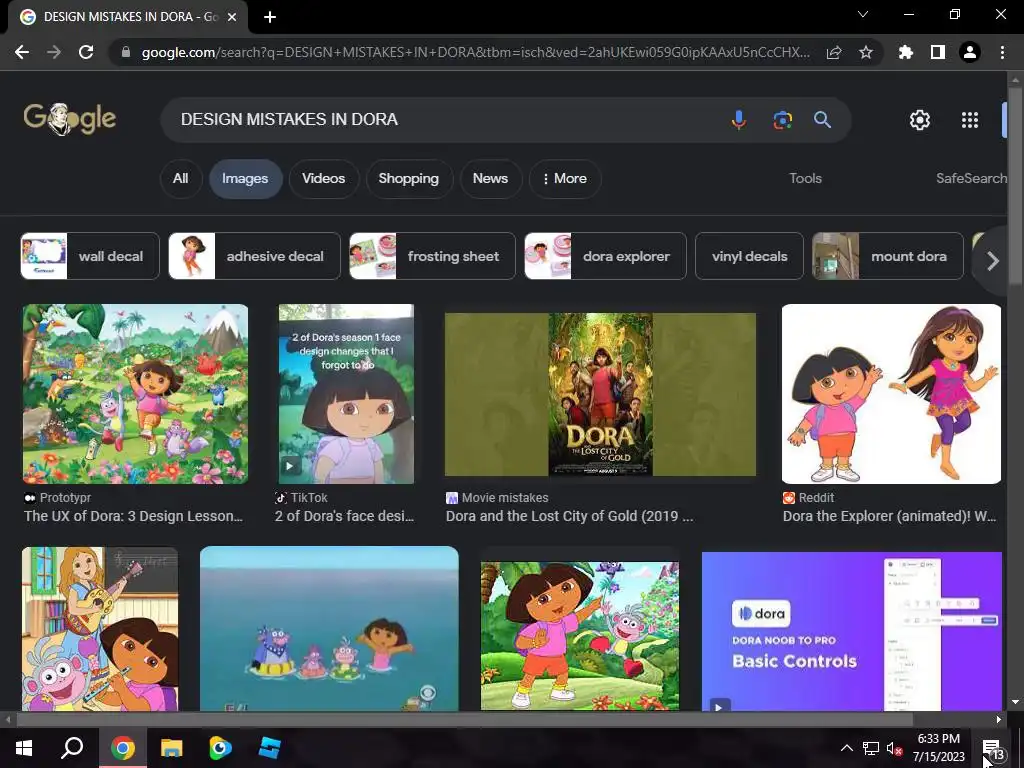The image size is (1024, 768).
Task: Reload the current page
Action: [x=86, y=52]
